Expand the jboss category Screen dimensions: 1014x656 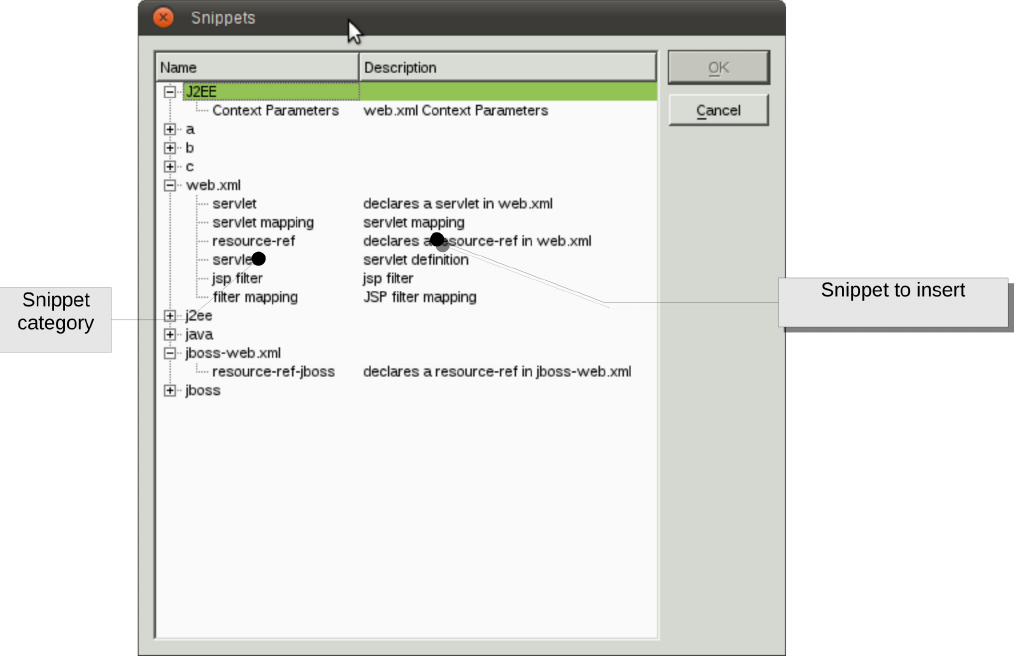170,391
